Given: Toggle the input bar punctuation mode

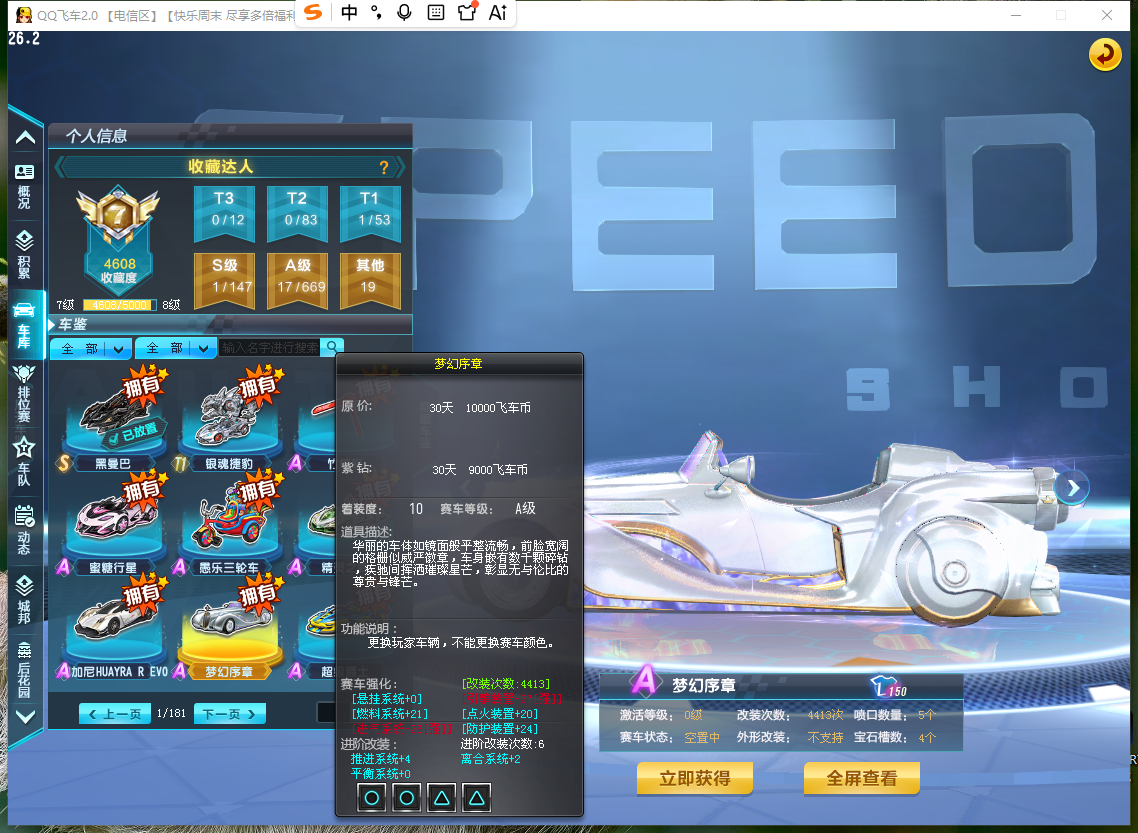Looking at the screenshot, I should pyautogui.click(x=376, y=12).
